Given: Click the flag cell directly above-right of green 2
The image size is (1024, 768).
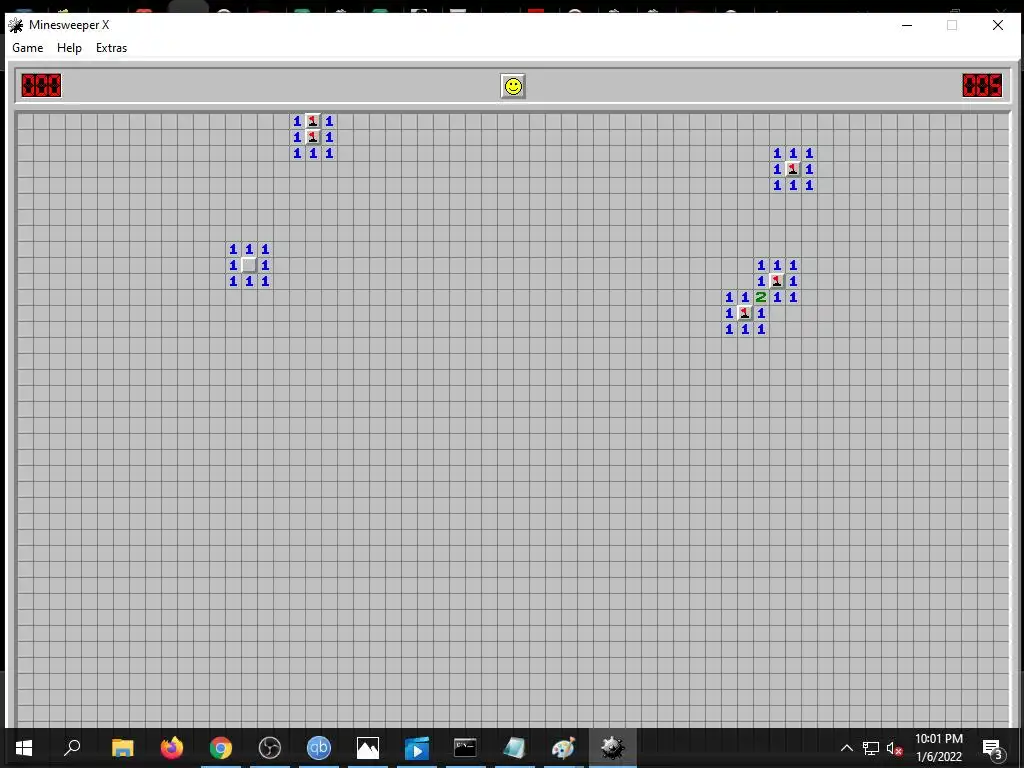Looking at the screenshot, I should (x=776, y=281).
